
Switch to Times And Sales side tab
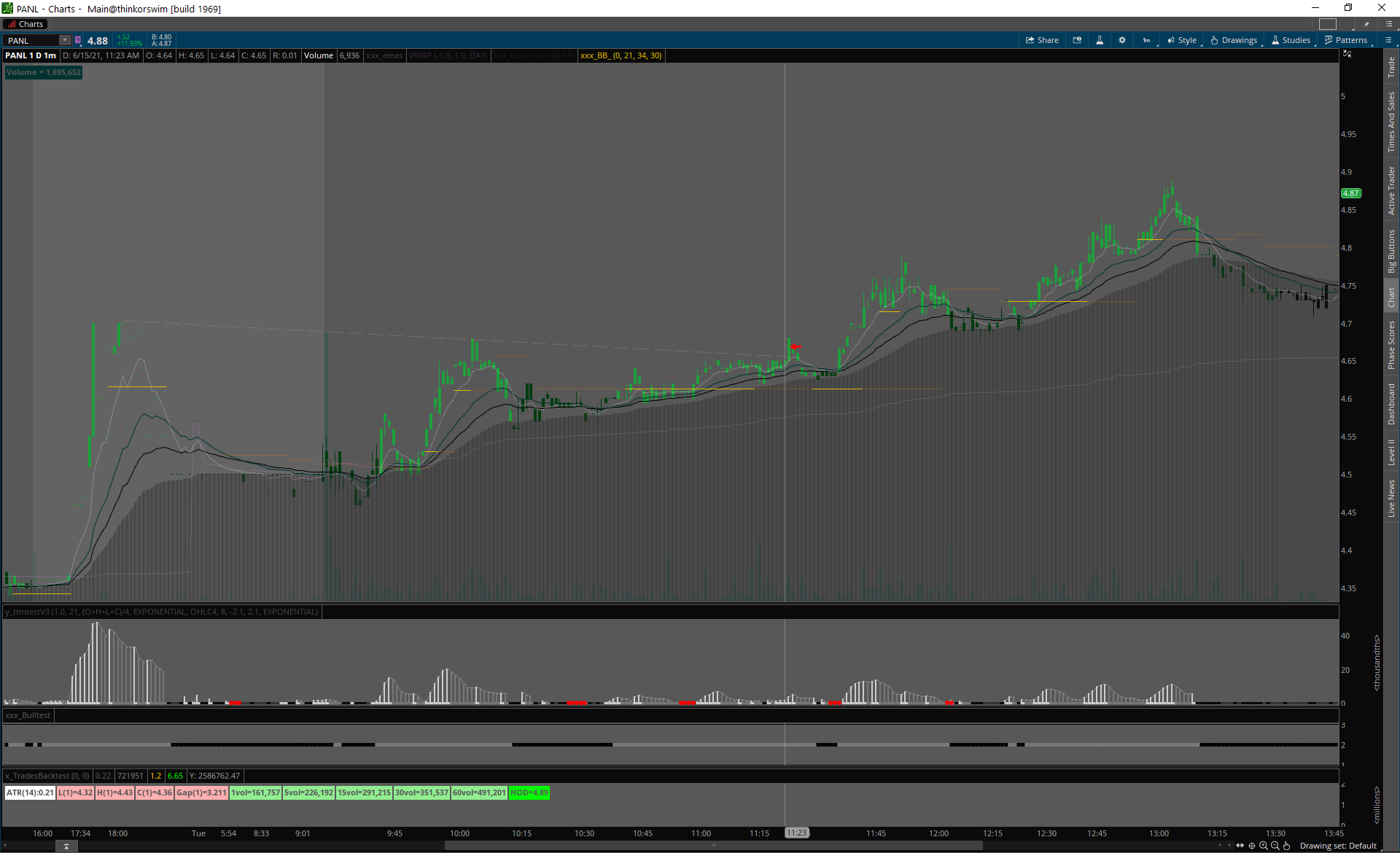pyautogui.click(x=1391, y=121)
